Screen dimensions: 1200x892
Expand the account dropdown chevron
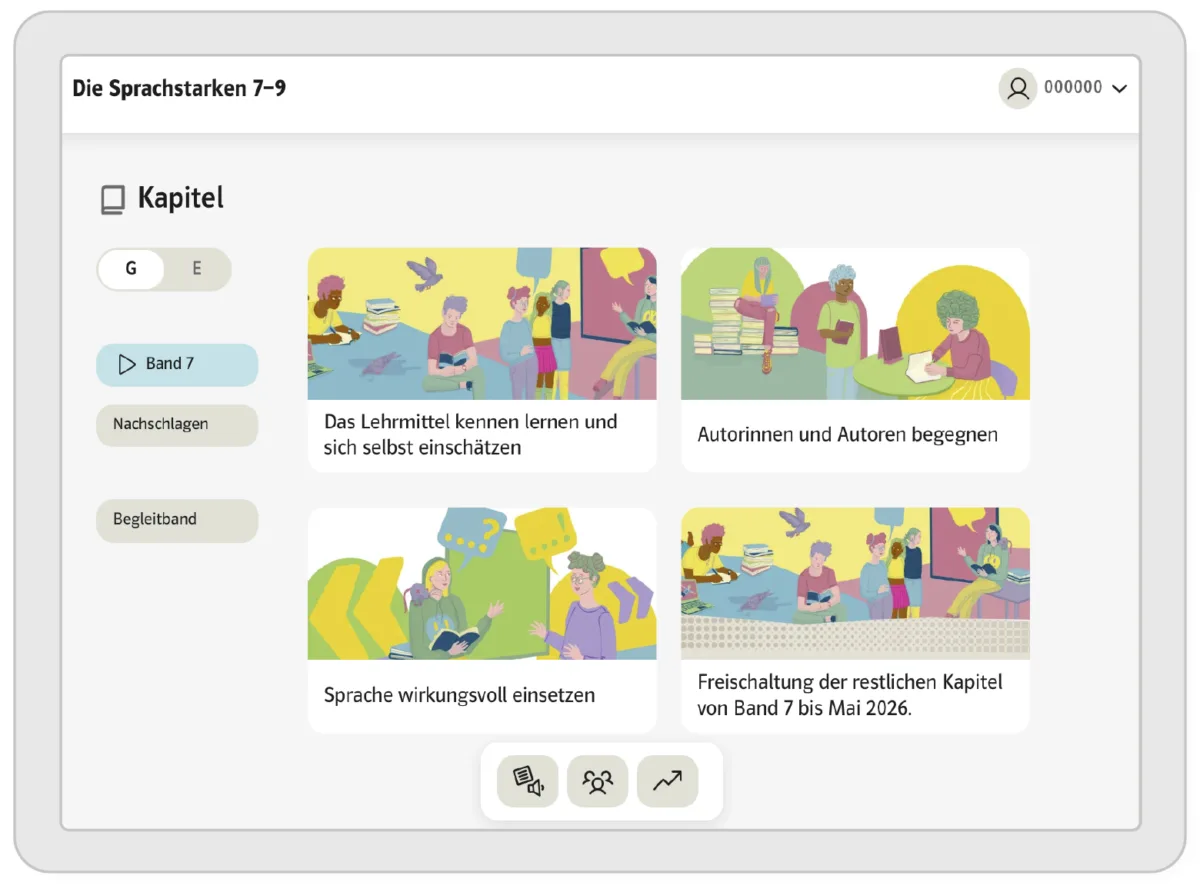pyautogui.click(x=1119, y=89)
